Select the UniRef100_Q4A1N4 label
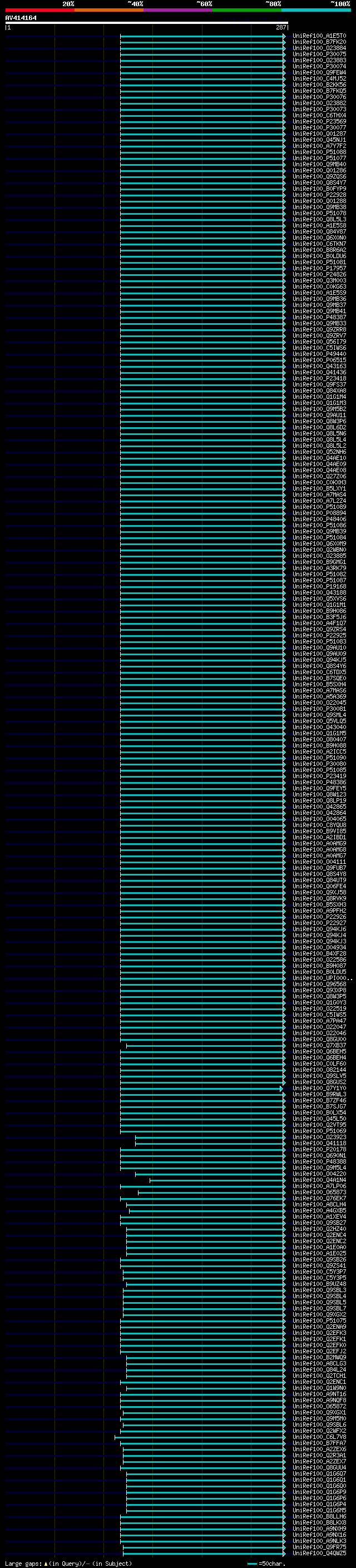The width and height of the screenshot is (356, 1568). tap(319, 1180)
